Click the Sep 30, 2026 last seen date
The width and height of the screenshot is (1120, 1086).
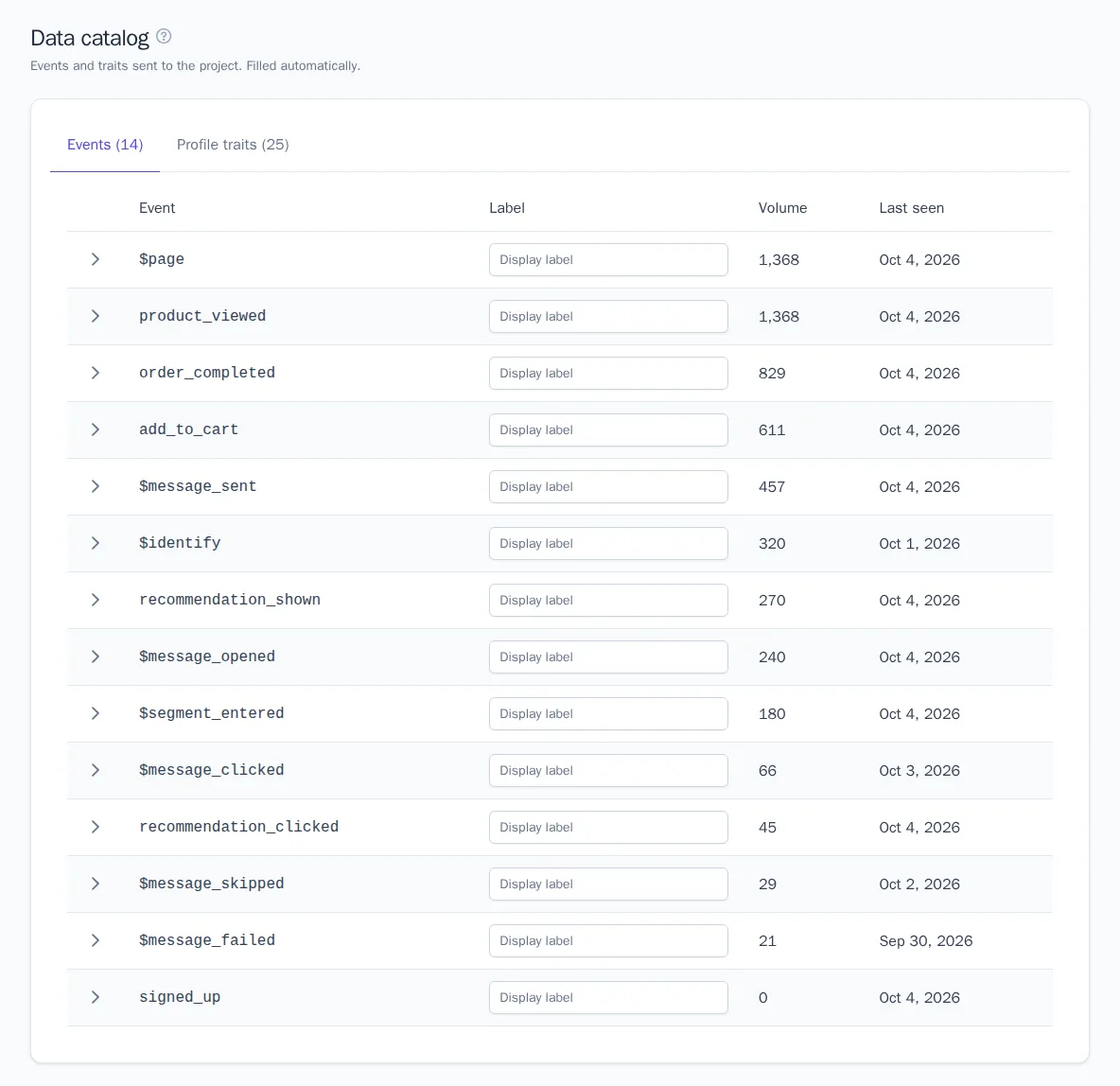coord(926,941)
